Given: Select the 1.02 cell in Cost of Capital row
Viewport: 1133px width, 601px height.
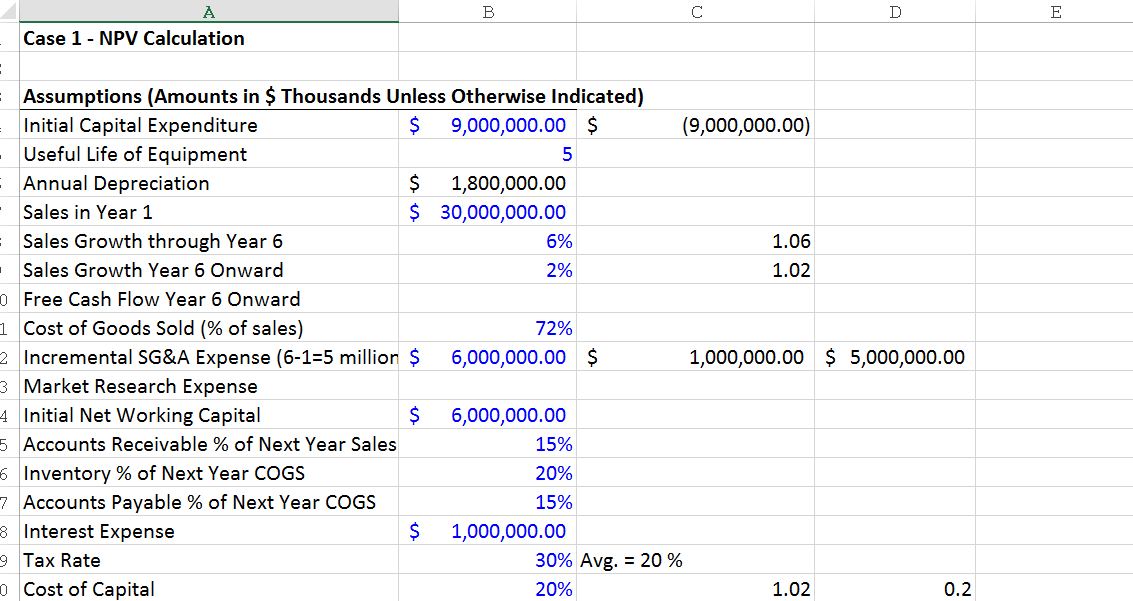Looking at the screenshot, I should coord(696,588).
